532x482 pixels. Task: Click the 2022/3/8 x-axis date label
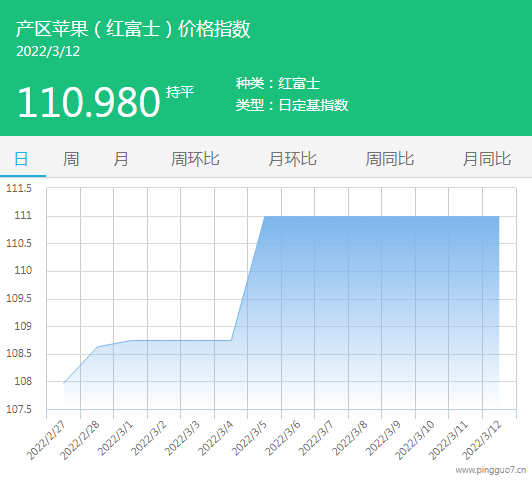(x=350, y=438)
